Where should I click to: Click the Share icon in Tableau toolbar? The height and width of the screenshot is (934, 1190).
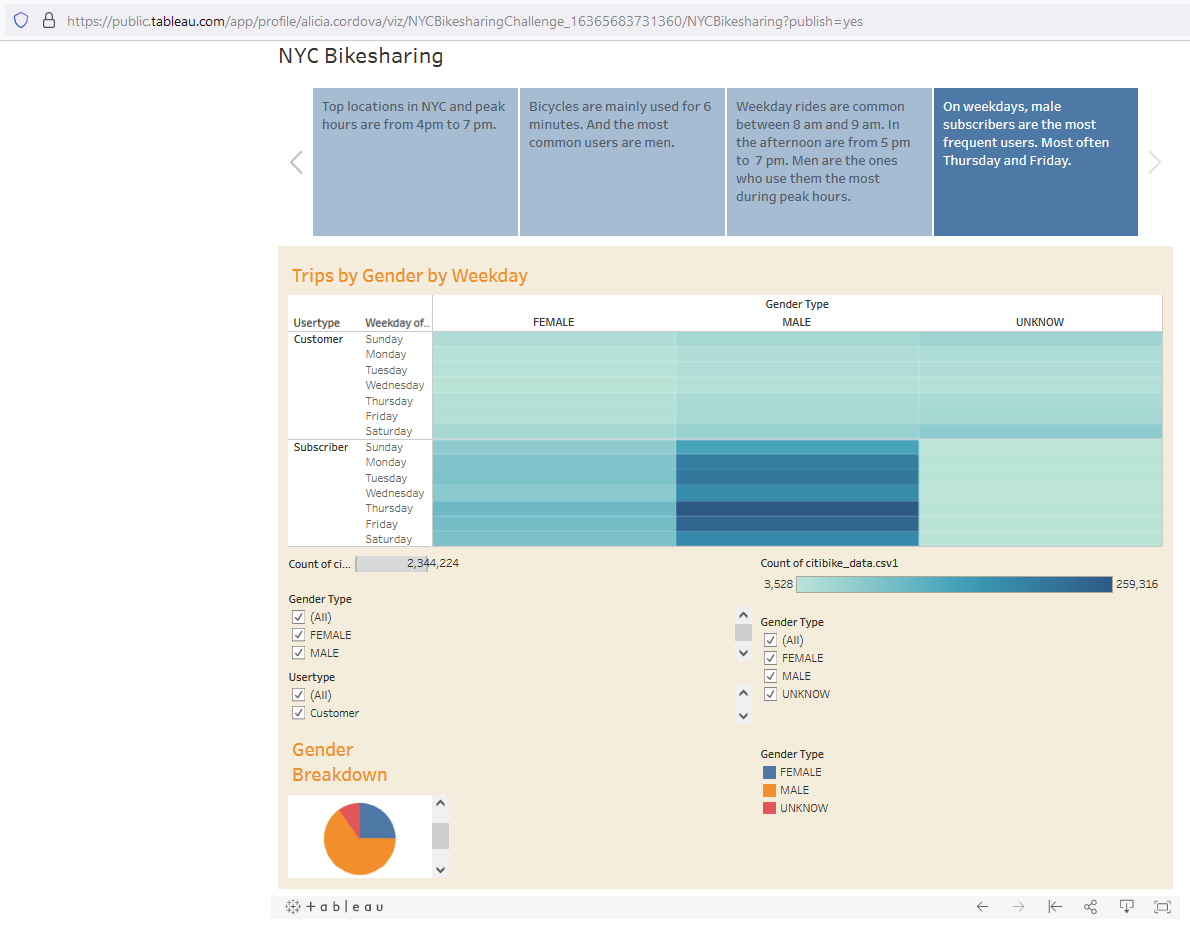coord(1091,907)
